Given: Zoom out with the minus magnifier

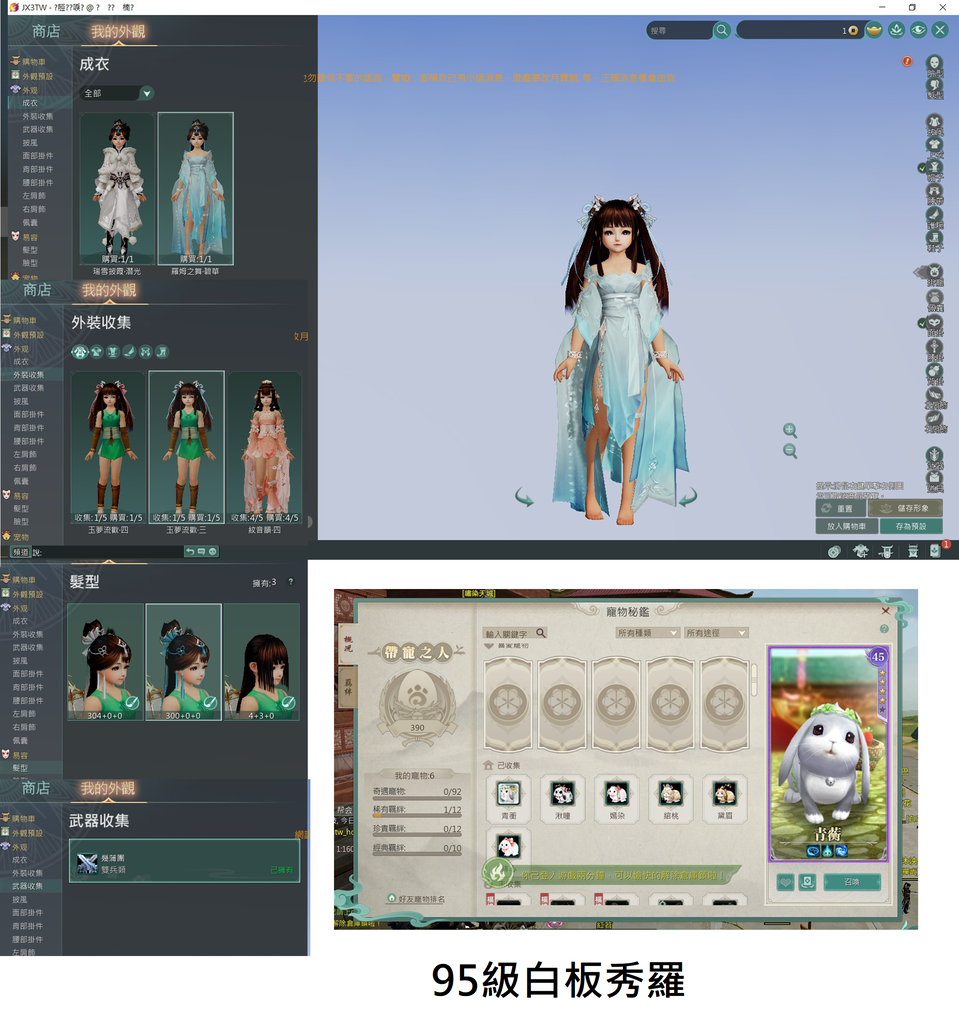Looking at the screenshot, I should tap(790, 451).
